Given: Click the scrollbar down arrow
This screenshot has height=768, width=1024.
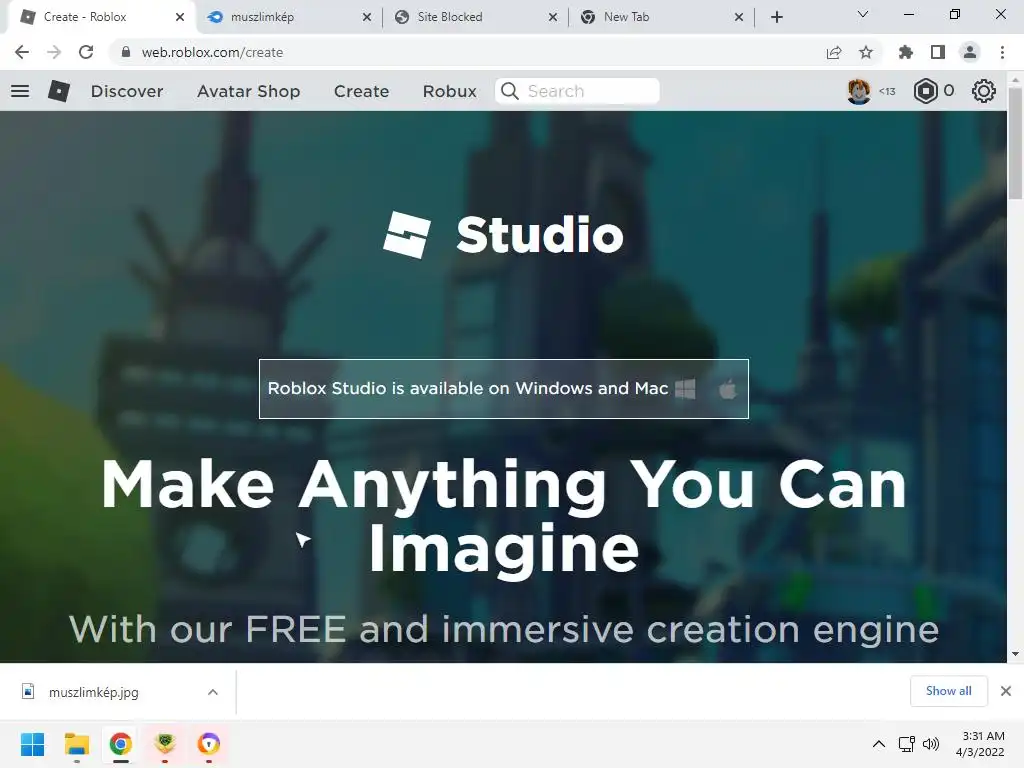Looking at the screenshot, I should pyautogui.click(x=1015, y=654).
